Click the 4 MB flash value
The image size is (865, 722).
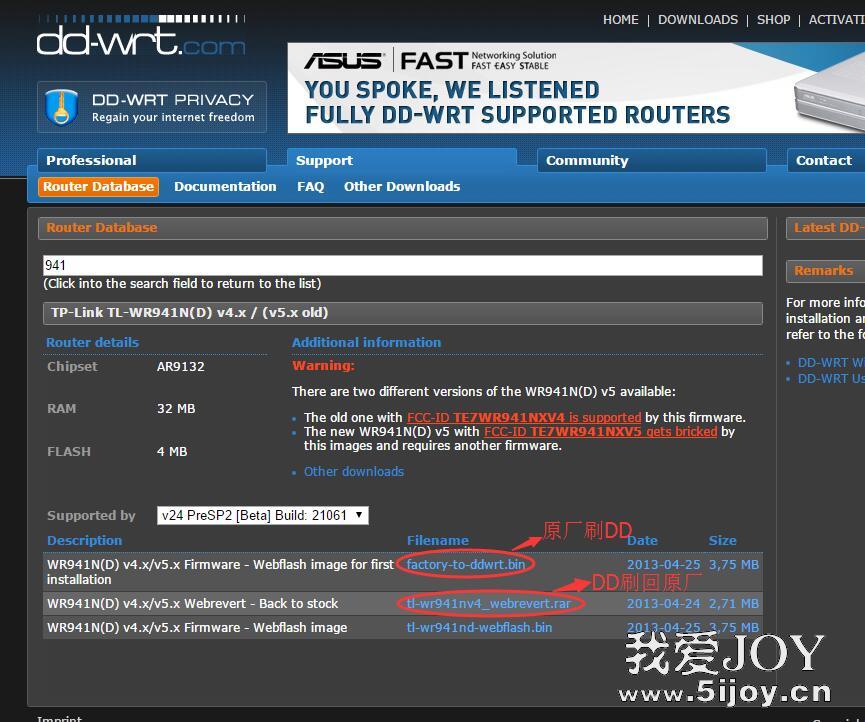[x=172, y=452]
